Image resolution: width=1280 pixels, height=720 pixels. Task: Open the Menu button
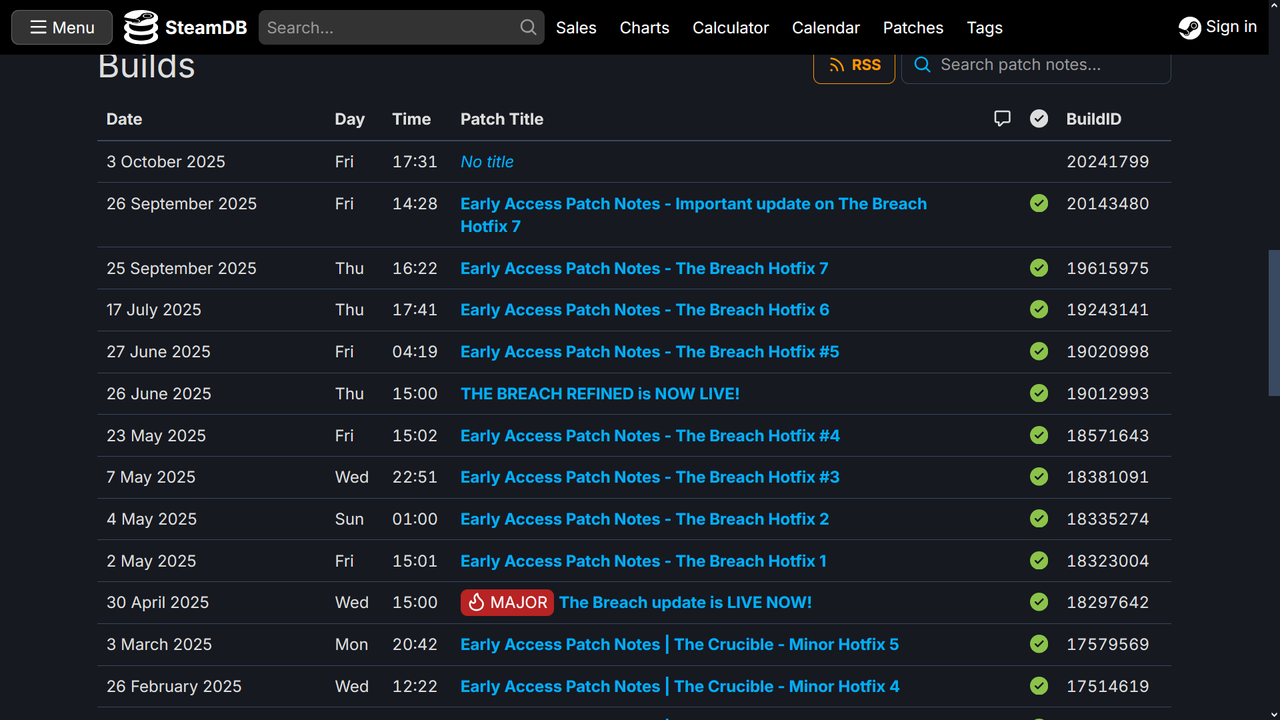(x=62, y=27)
